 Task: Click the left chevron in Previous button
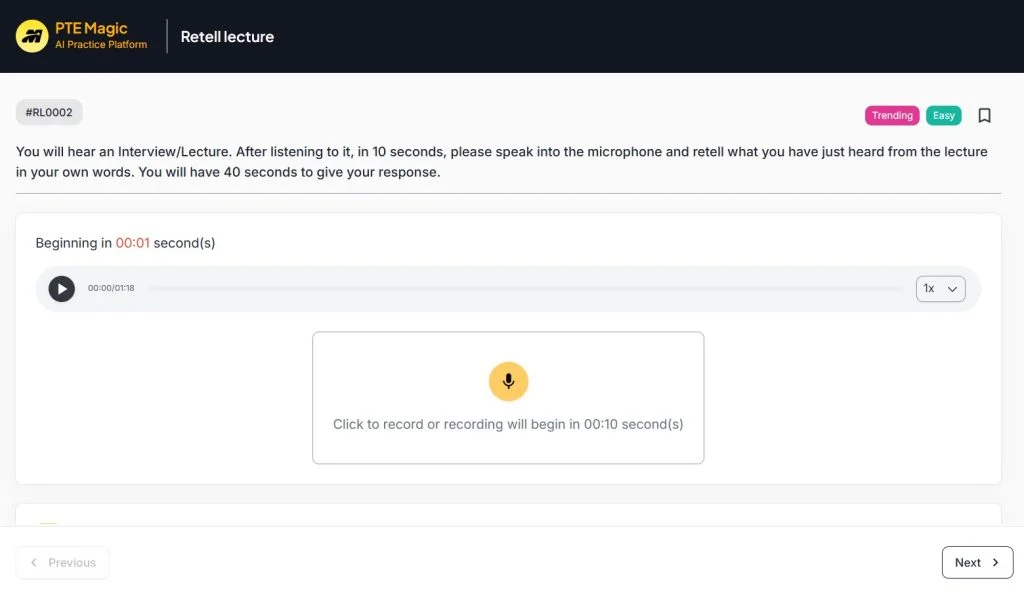tap(34, 562)
